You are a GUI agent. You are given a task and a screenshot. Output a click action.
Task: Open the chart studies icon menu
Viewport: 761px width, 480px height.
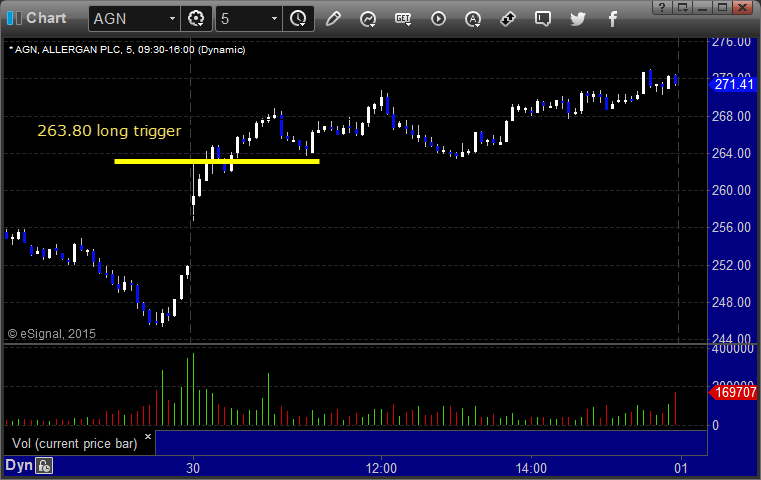(368, 19)
